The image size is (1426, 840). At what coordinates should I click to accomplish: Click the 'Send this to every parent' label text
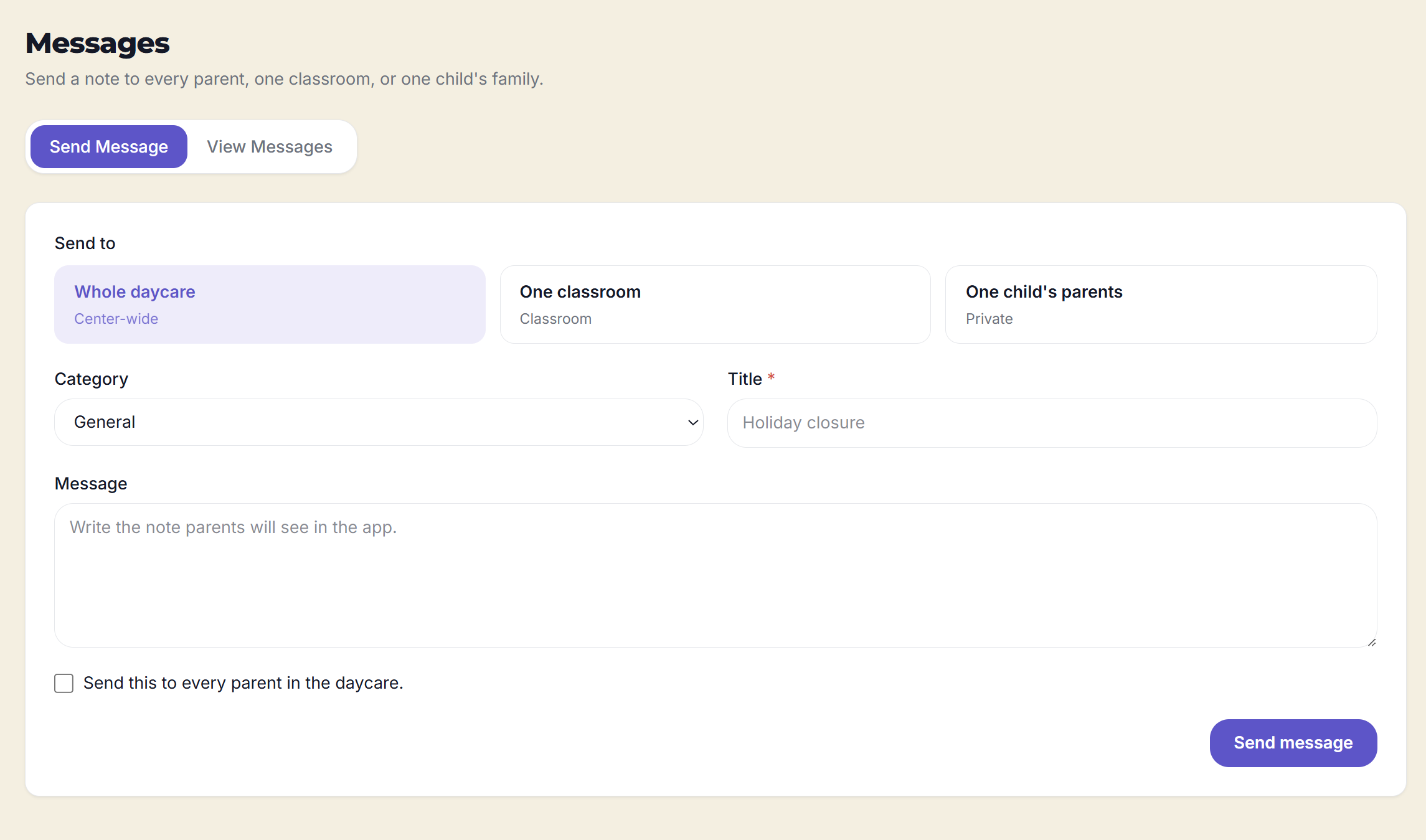[x=243, y=683]
